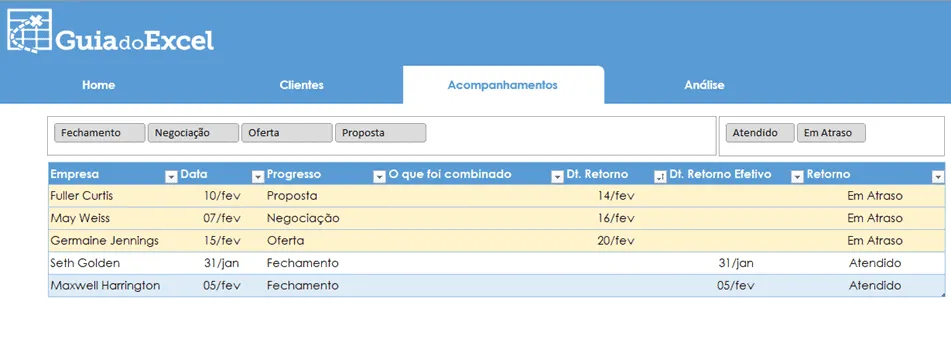The width and height of the screenshot is (951, 363).
Task: Select the Fuller Curtis cell
Action: (113, 196)
